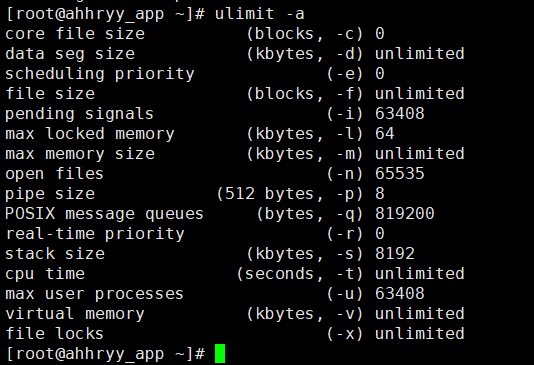
Task: Click the '(-e)' option flag
Action: click(345, 74)
